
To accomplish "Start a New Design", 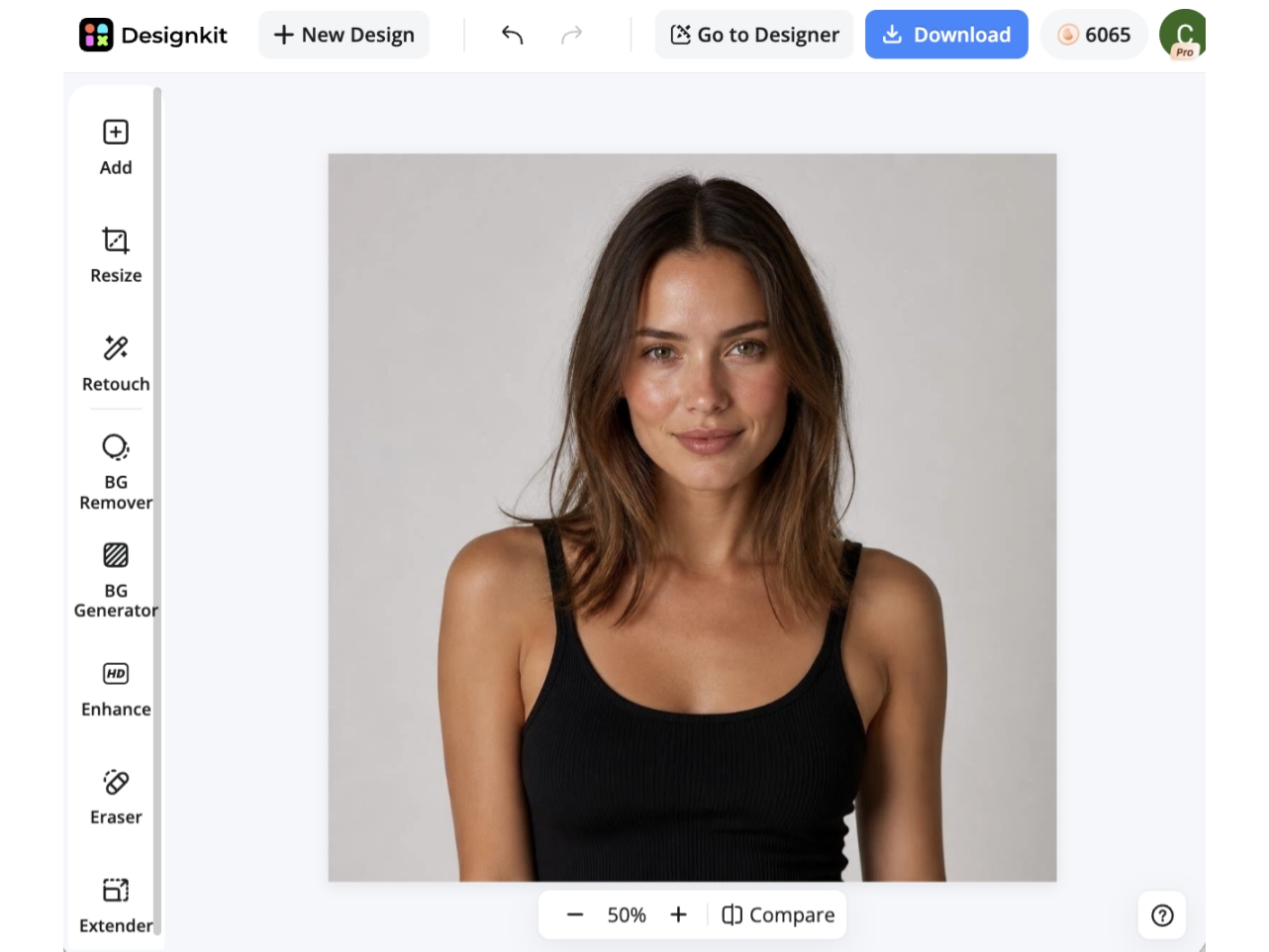I will point(343,35).
